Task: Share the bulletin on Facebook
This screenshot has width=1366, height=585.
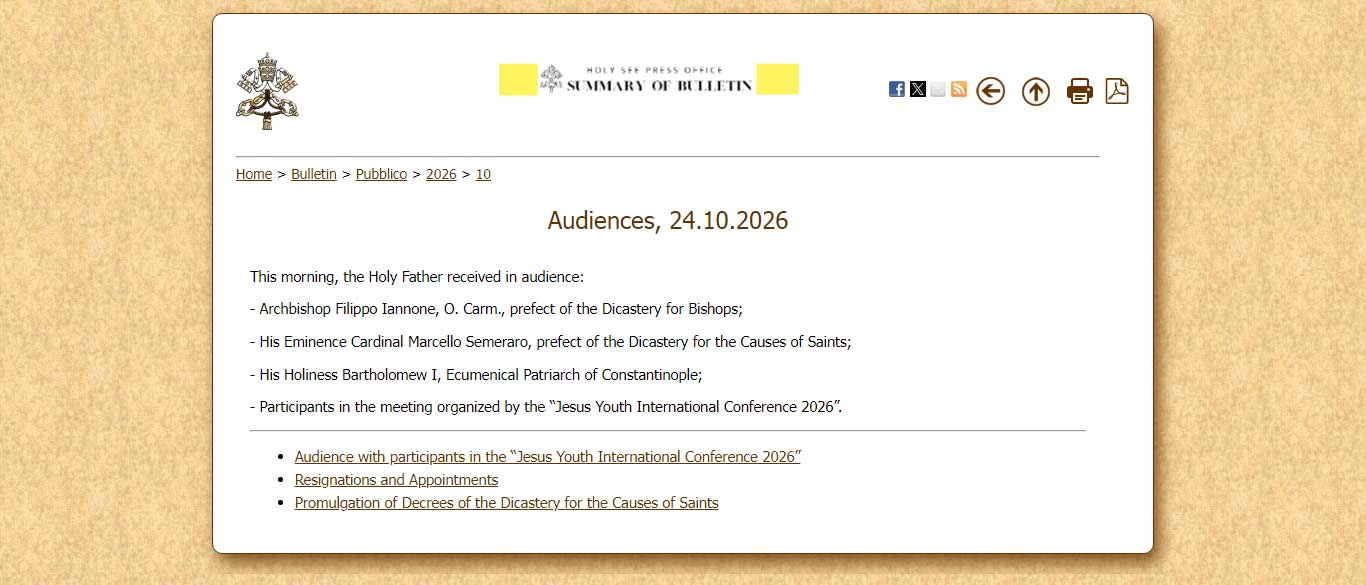Action: click(897, 89)
